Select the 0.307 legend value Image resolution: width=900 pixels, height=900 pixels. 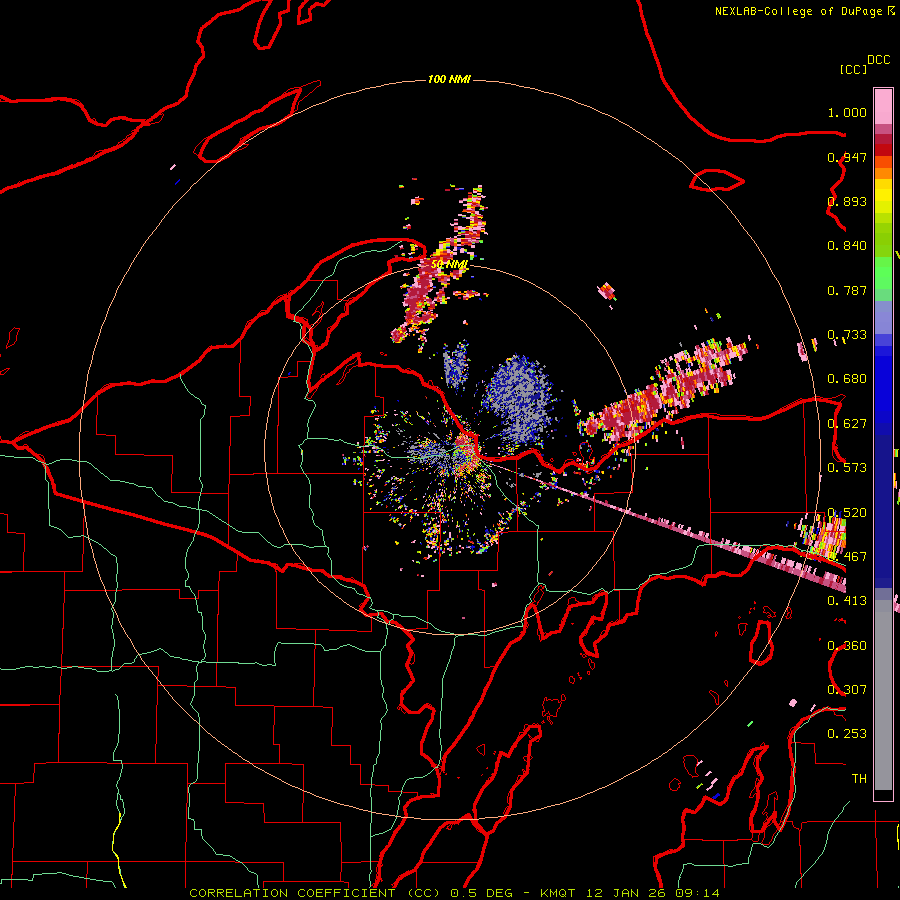(x=847, y=690)
